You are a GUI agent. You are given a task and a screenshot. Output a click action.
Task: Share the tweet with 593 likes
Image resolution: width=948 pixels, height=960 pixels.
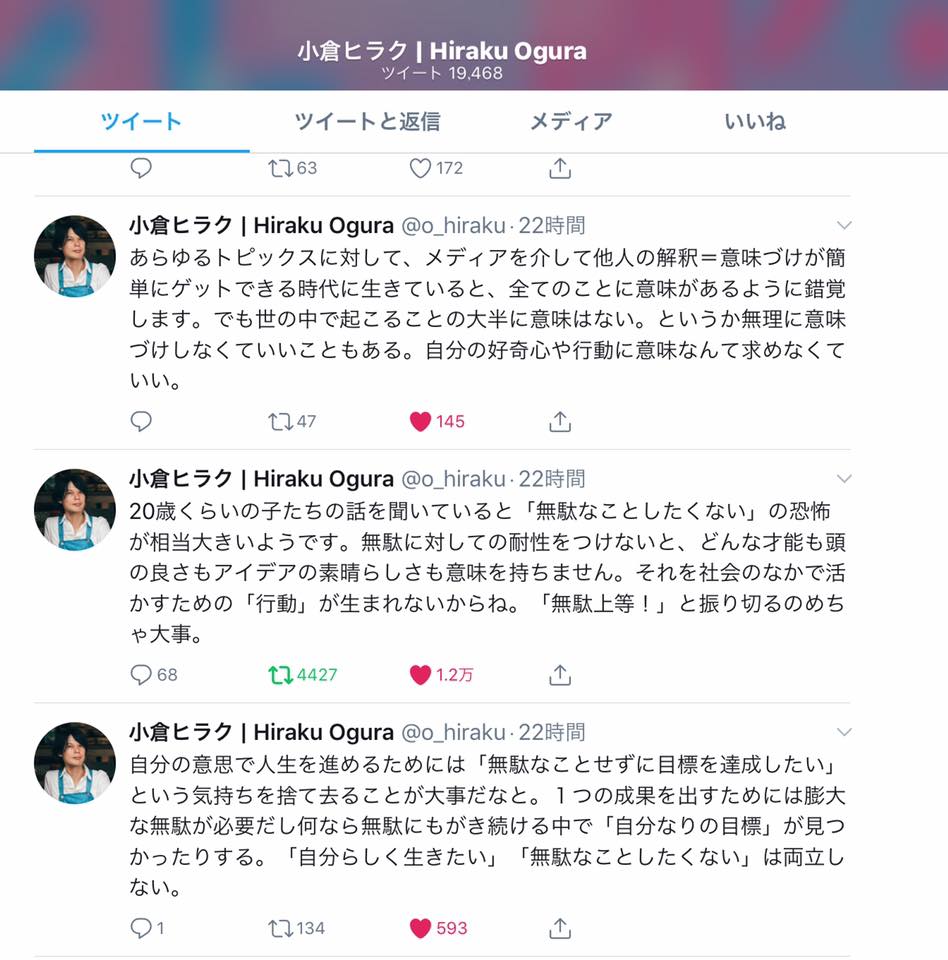(560, 928)
